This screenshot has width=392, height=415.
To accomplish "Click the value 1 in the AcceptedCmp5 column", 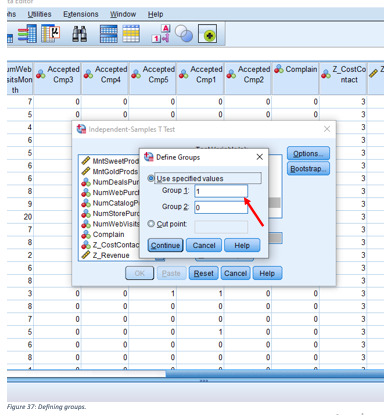I will pyautogui.click(x=173, y=293).
